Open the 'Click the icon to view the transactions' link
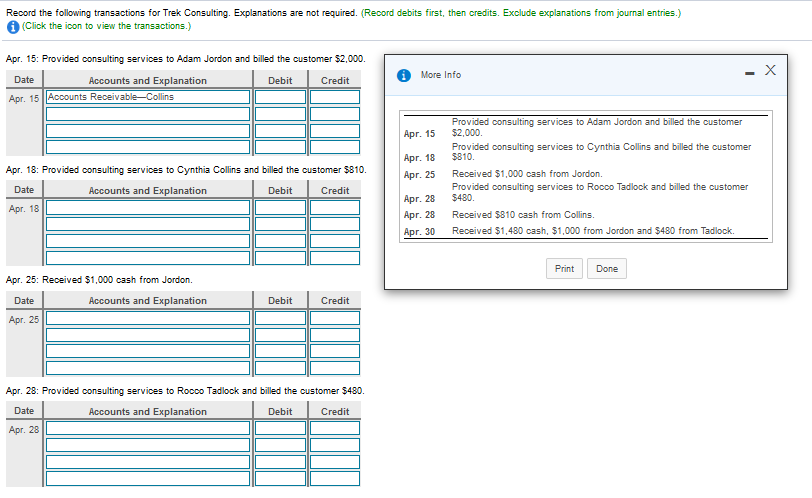This screenshot has height=498, width=812. pyautogui.click(x=106, y=26)
